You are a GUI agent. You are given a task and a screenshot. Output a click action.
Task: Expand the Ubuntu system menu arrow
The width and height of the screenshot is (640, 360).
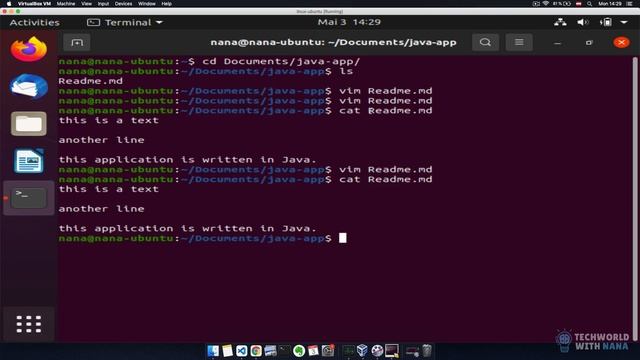[x=624, y=22]
